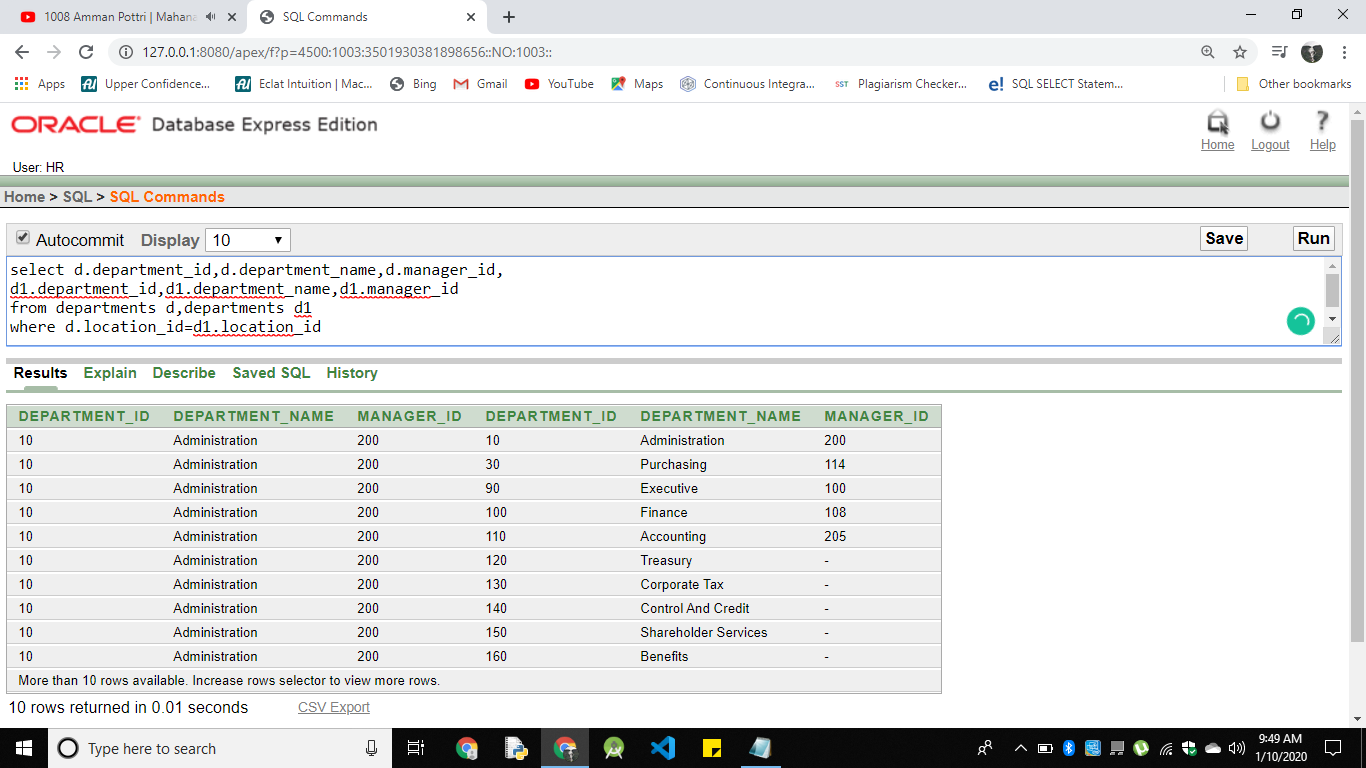Click the Control And Credit cell
1366x768 pixels.
coord(695,608)
